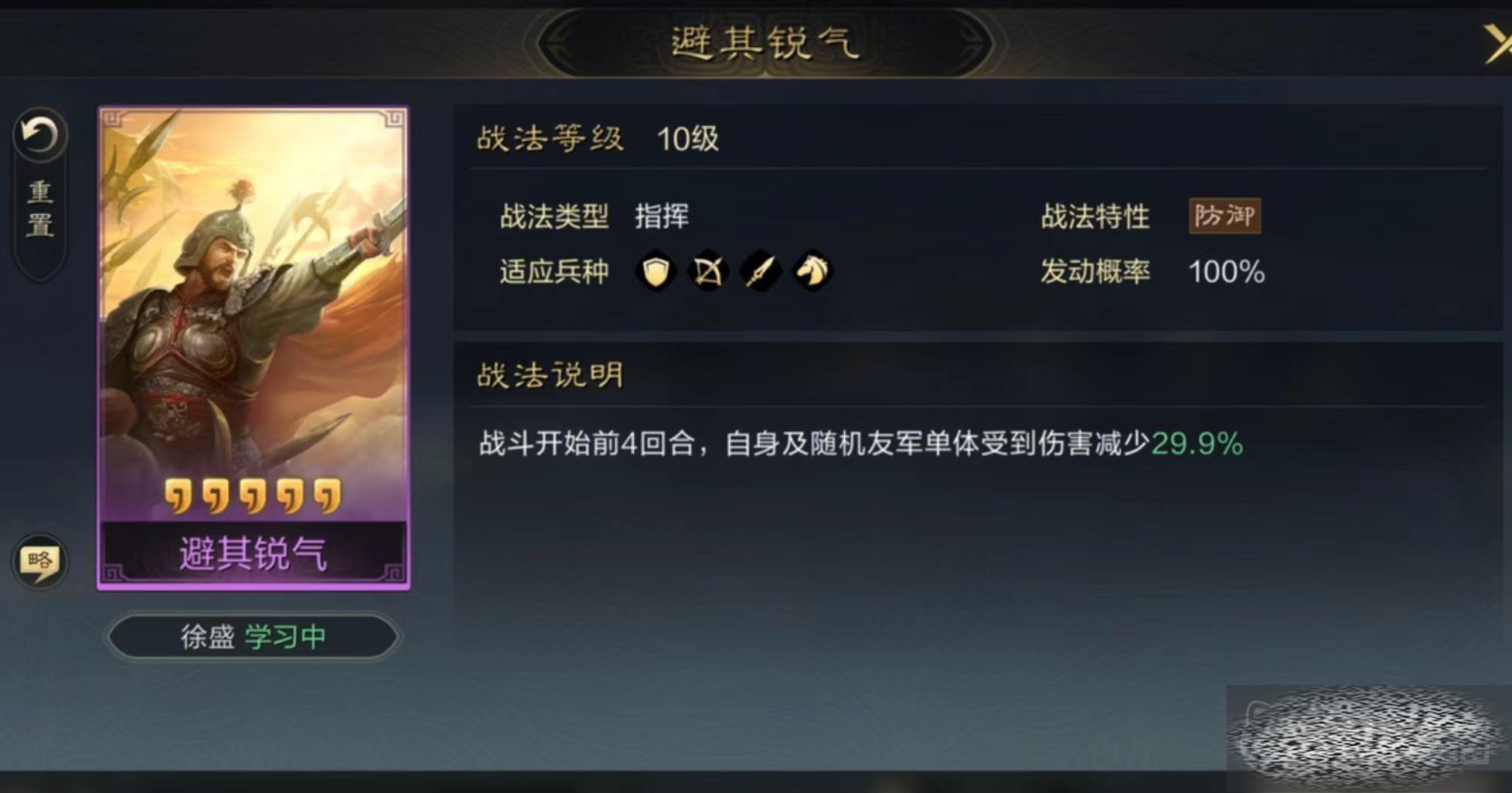Image resolution: width=1512 pixels, height=793 pixels.
Task: Click the 徐盛 学习中 status pill
Action: 253,637
